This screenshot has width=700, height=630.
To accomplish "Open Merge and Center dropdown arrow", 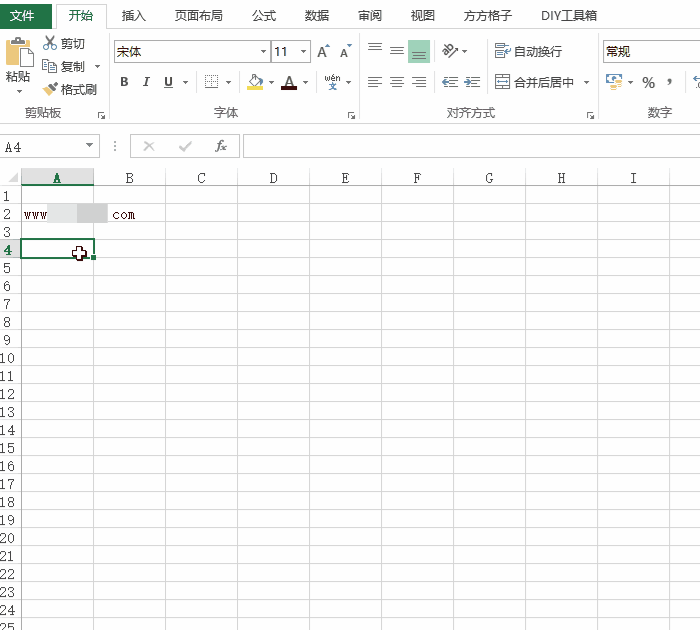I will [587, 82].
